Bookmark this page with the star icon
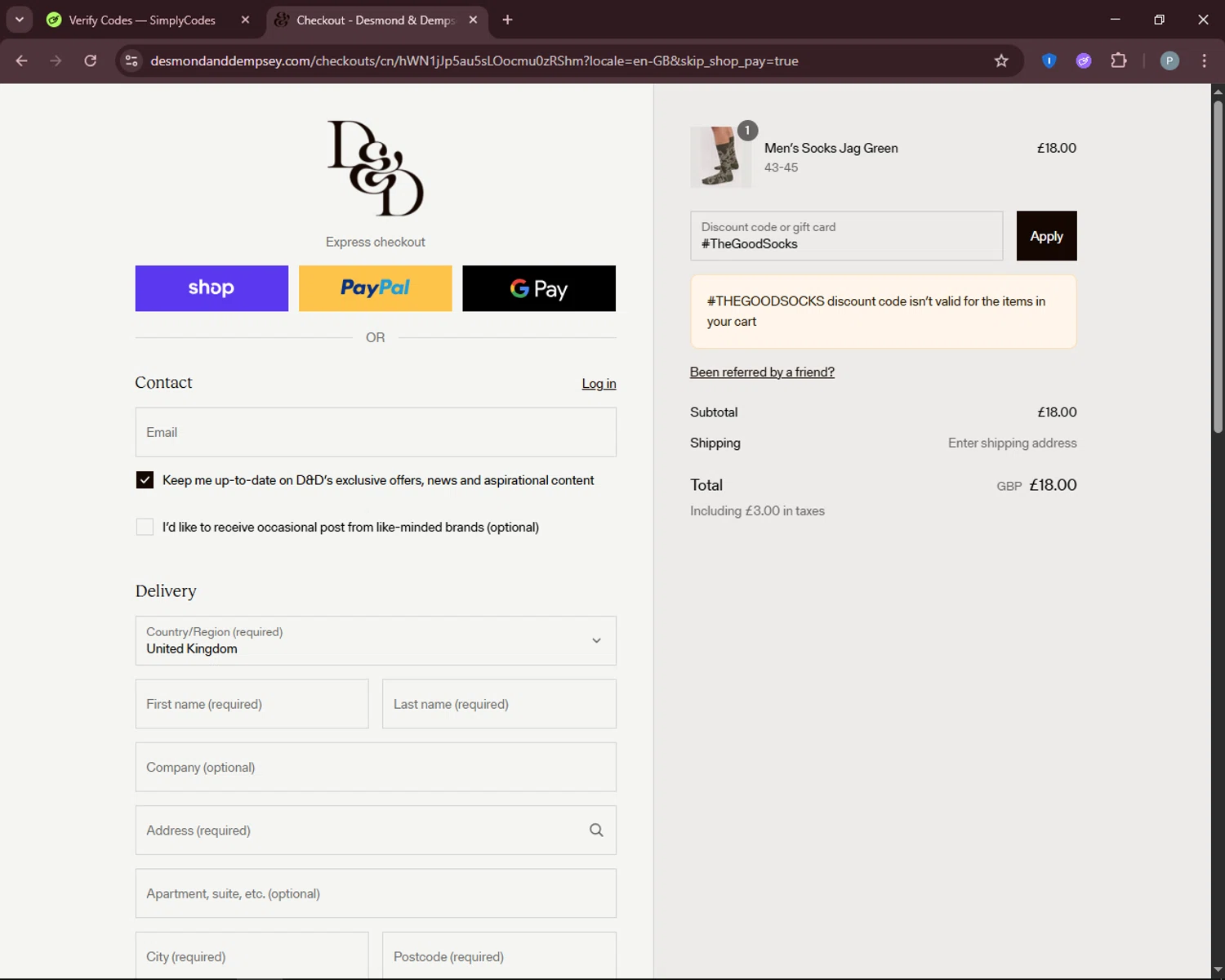 (x=1001, y=60)
